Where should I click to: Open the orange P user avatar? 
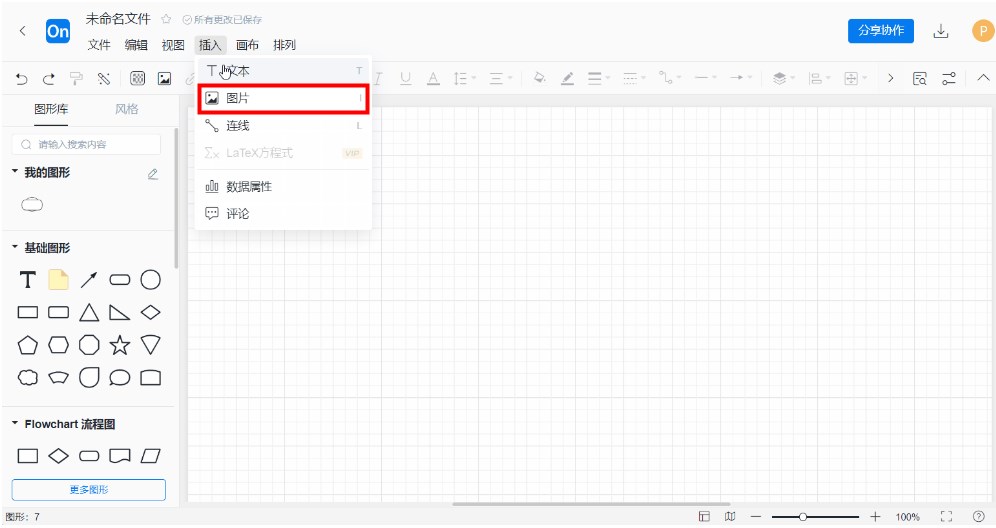coord(983,30)
